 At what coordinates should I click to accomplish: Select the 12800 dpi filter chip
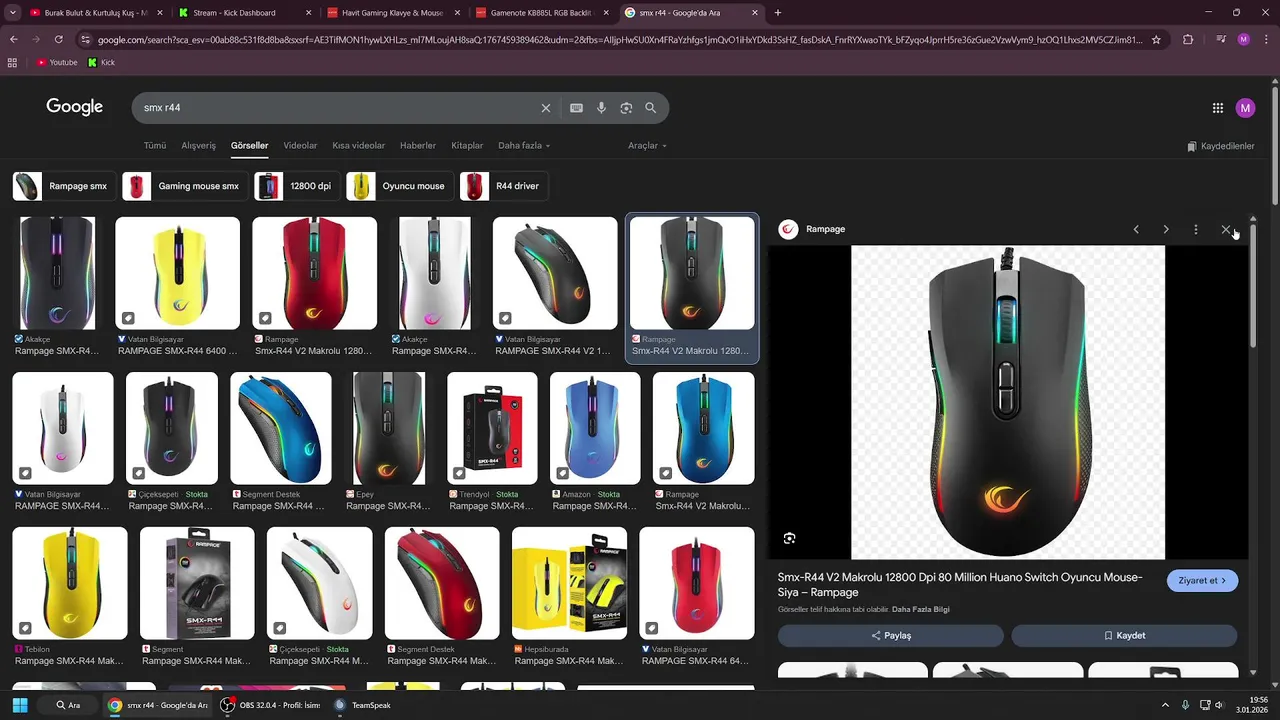click(296, 186)
